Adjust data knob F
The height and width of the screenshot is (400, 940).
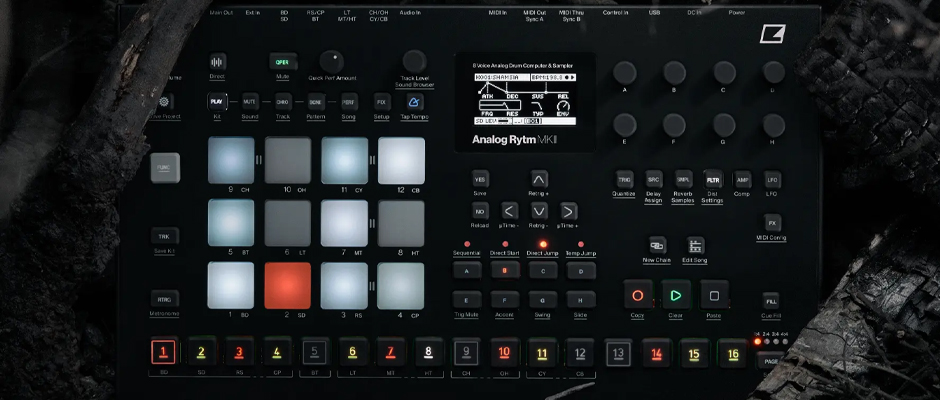click(x=674, y=125)
